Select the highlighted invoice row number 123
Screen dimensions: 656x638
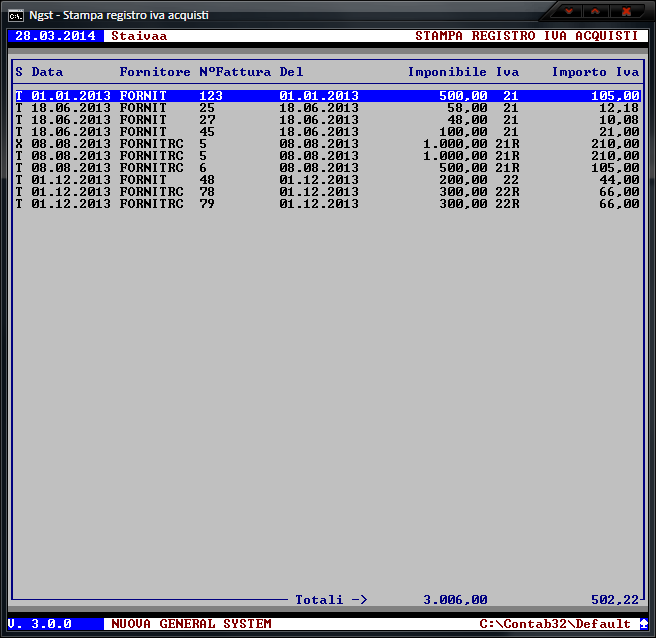327,96
